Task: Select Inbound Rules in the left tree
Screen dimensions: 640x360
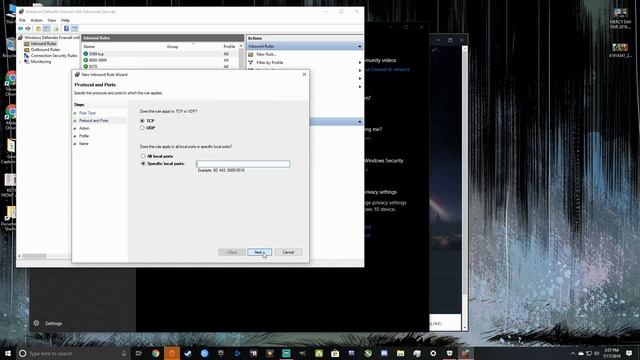Action: pyautogui.click(x=43, y=43)
